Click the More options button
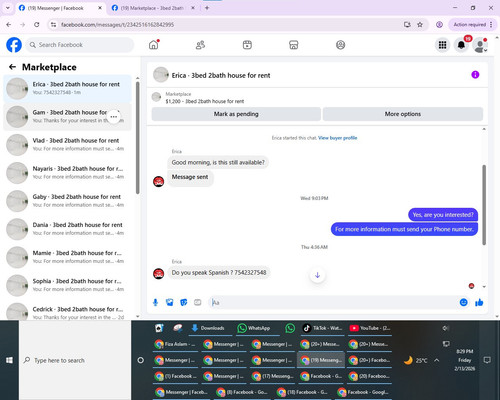The image size is (500, 400). point(403,114)
